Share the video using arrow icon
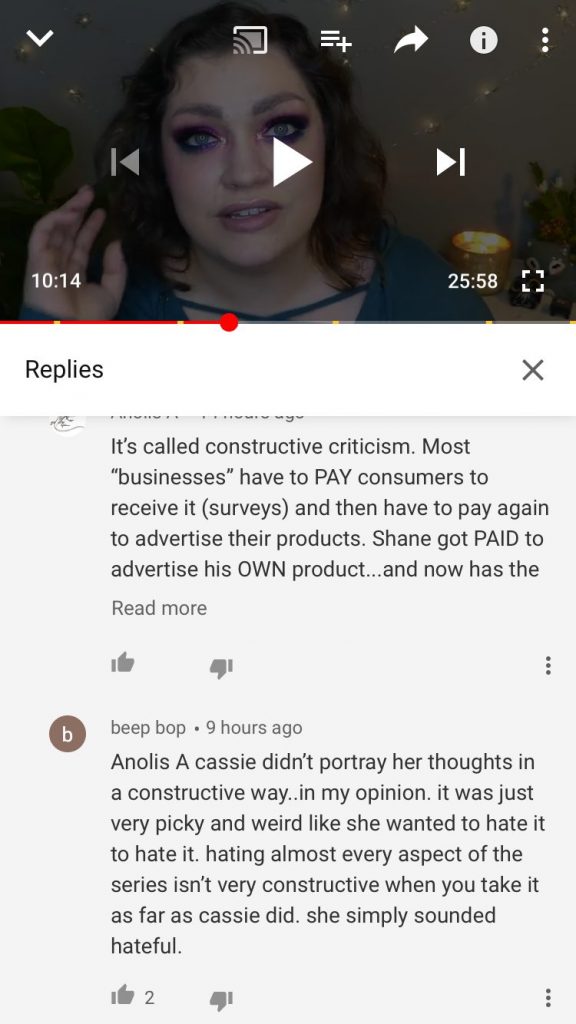The image size is (576, 1024). [x=411, y=40]
